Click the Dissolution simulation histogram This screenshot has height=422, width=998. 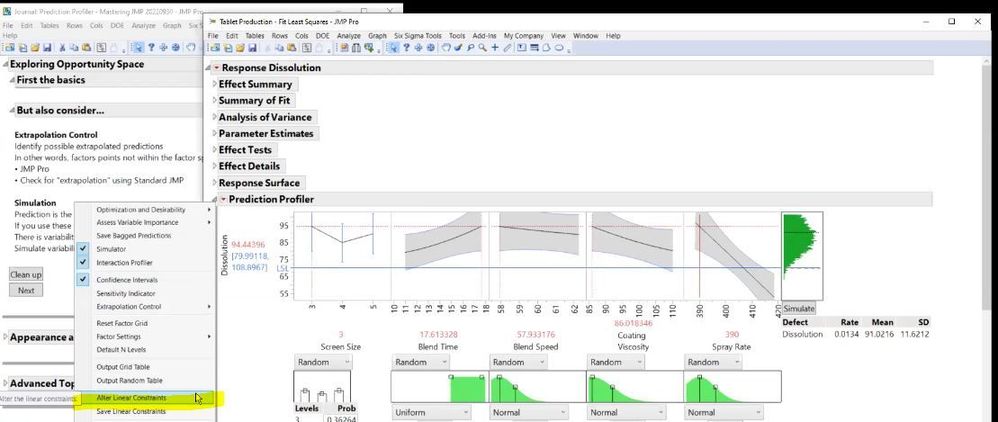tap(801, 256)
